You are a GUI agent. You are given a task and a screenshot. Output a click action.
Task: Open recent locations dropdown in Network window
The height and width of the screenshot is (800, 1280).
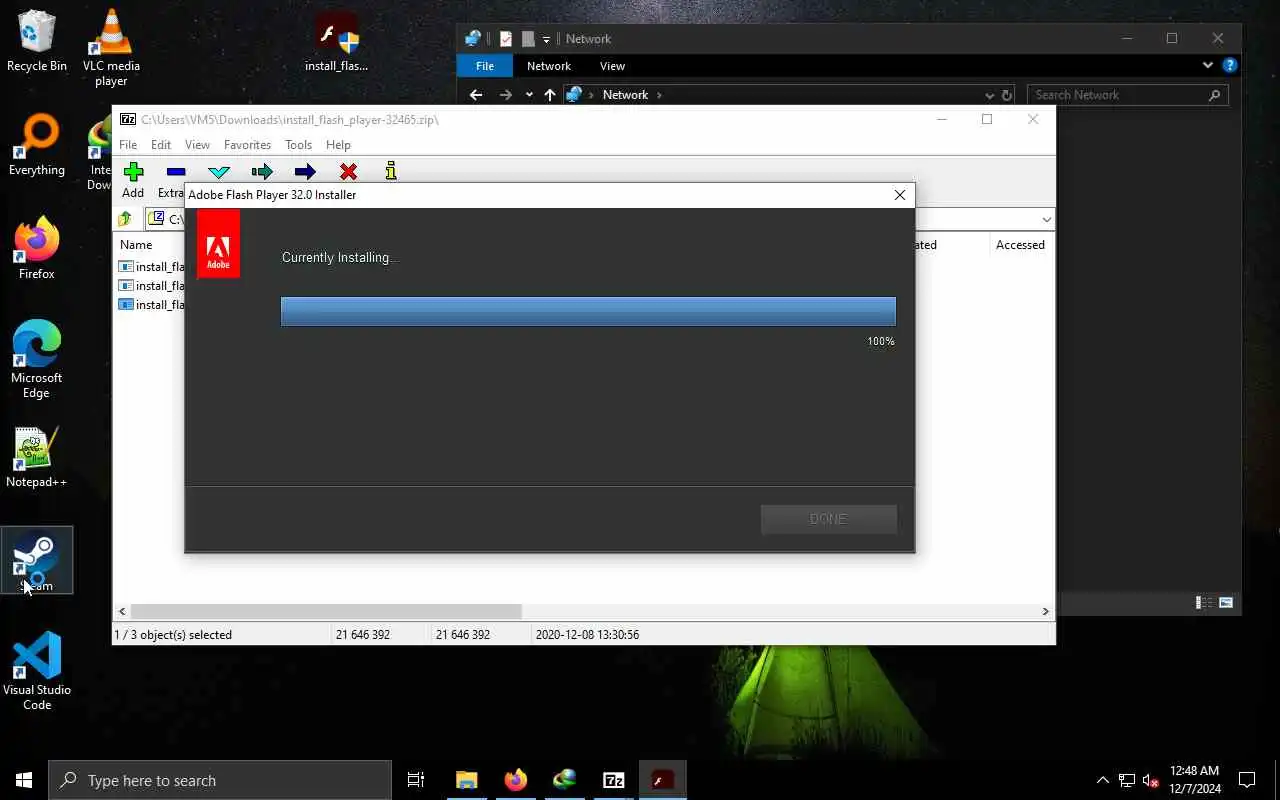click(x=529, y=95)
